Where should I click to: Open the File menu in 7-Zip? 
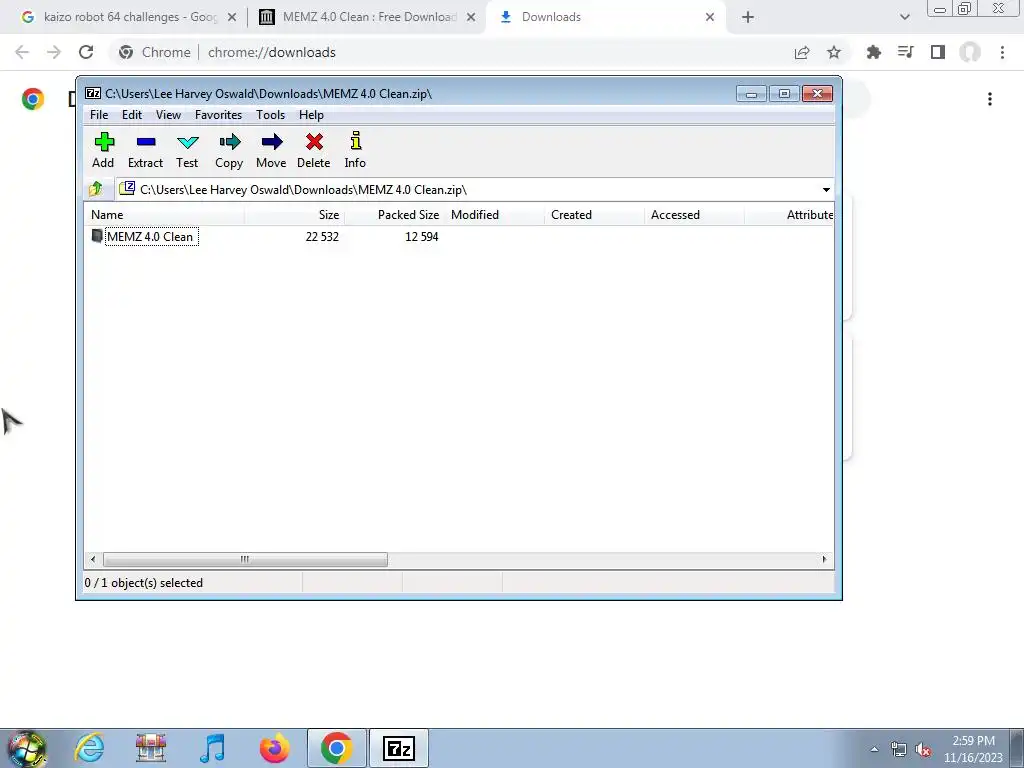pos(99,115)
